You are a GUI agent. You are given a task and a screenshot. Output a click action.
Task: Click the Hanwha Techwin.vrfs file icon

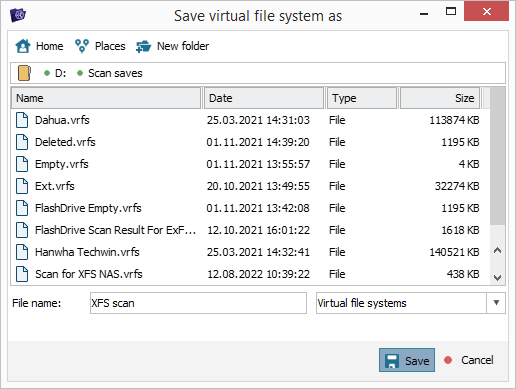(22, 252)
